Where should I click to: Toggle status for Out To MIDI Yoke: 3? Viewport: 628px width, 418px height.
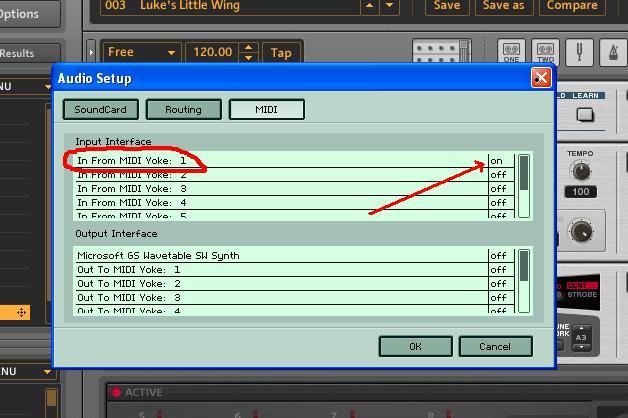(501, 297)
